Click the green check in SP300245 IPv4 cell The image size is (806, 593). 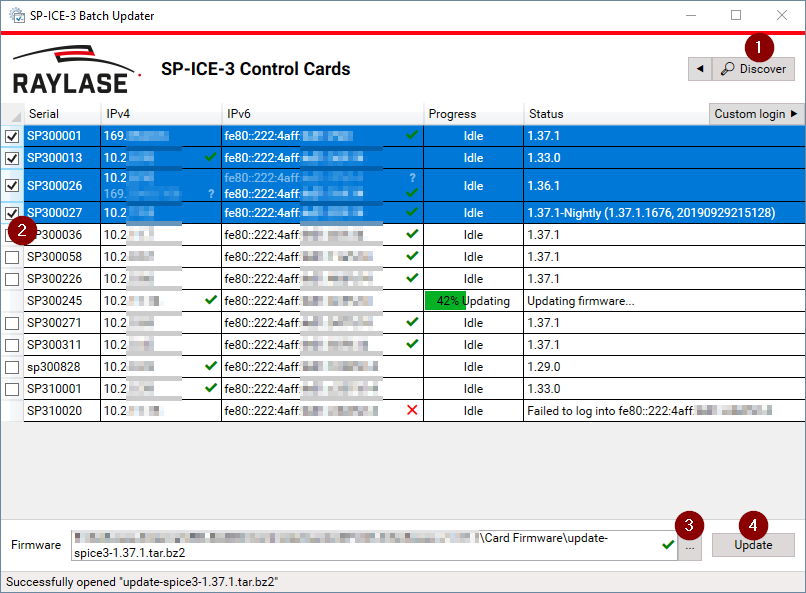(x=210, y=300)
